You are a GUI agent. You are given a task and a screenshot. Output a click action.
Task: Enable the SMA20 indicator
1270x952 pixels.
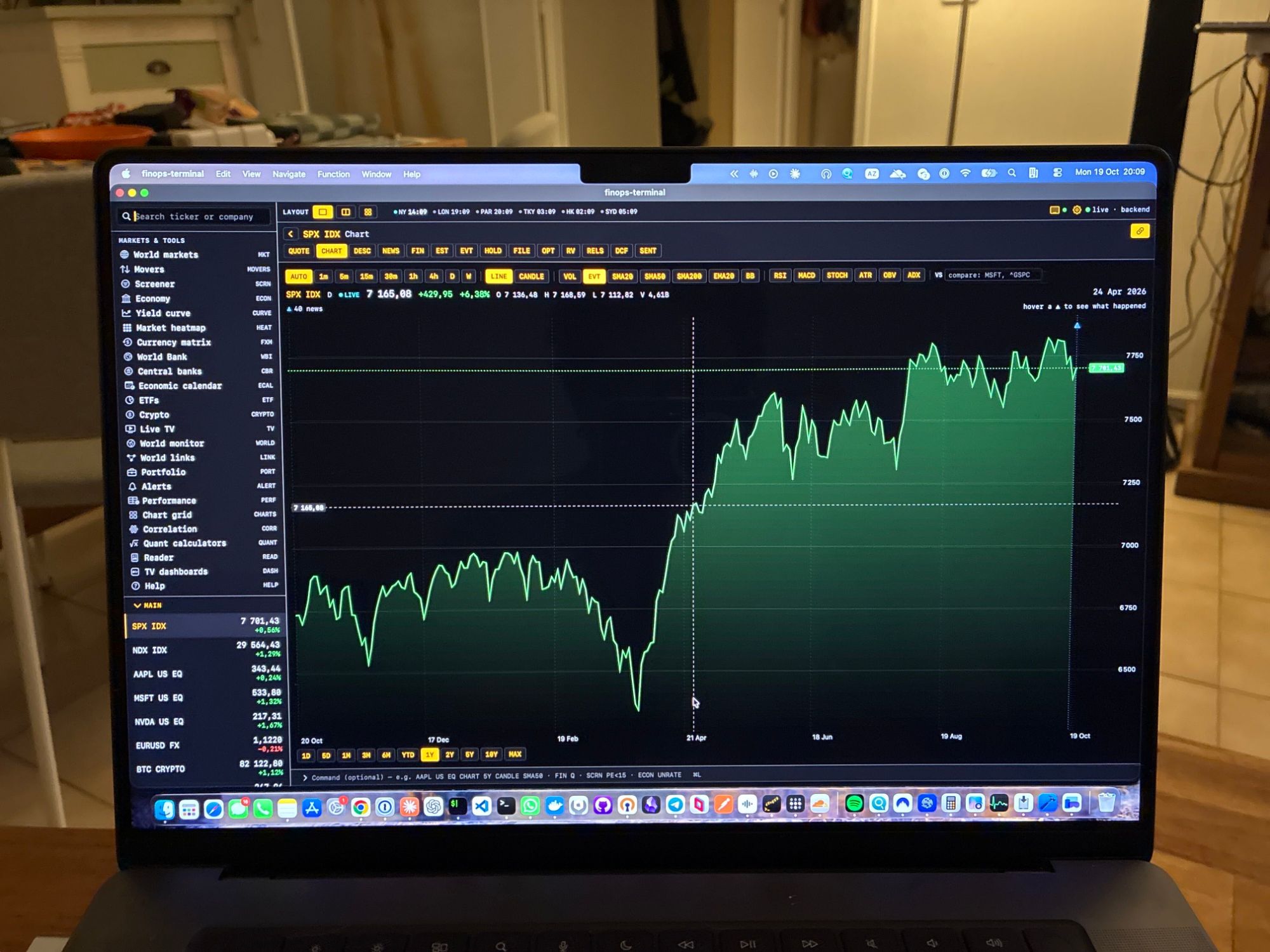tap(622, 276)
